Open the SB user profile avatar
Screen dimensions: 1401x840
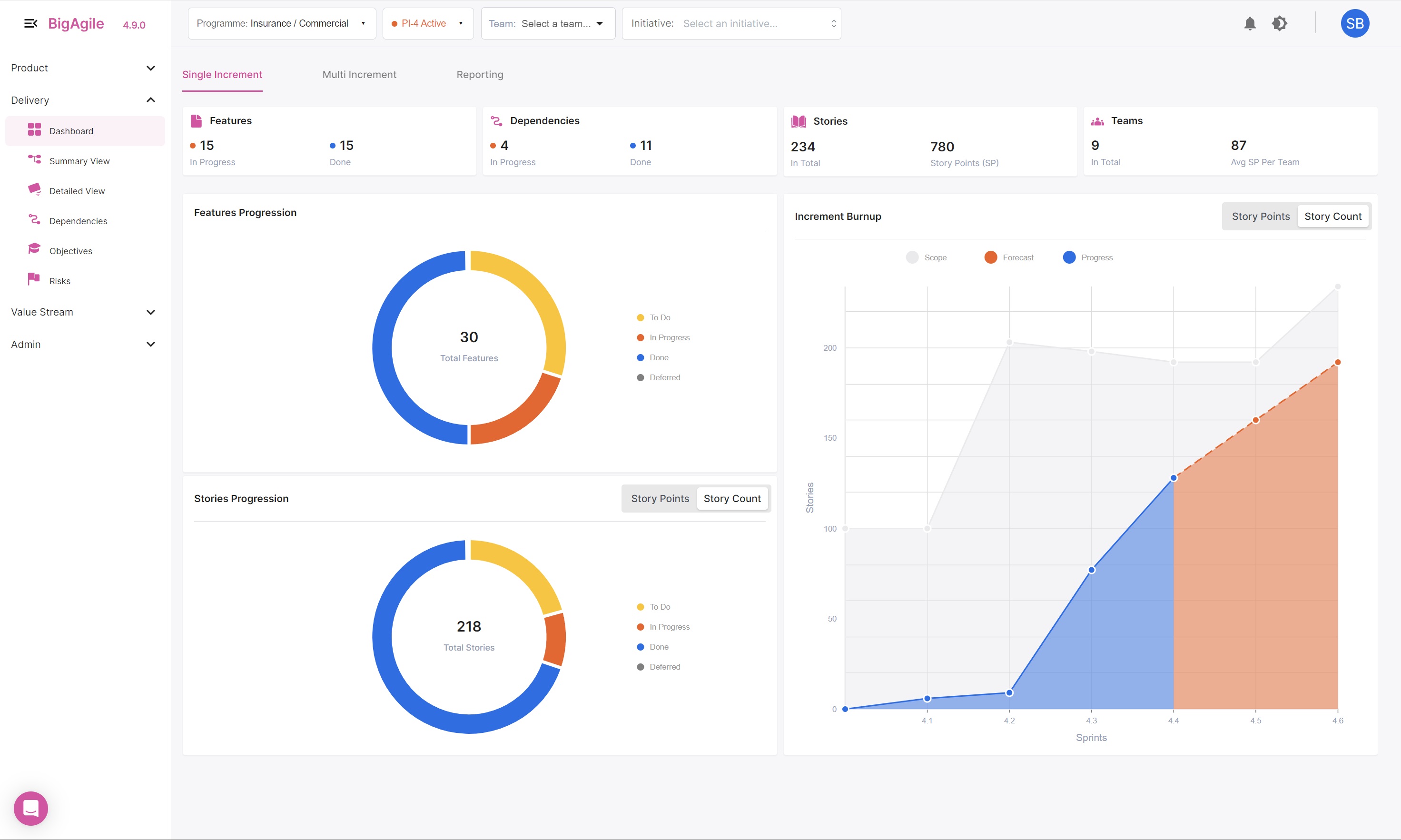pyautogui.click(x=1355, y=23)
